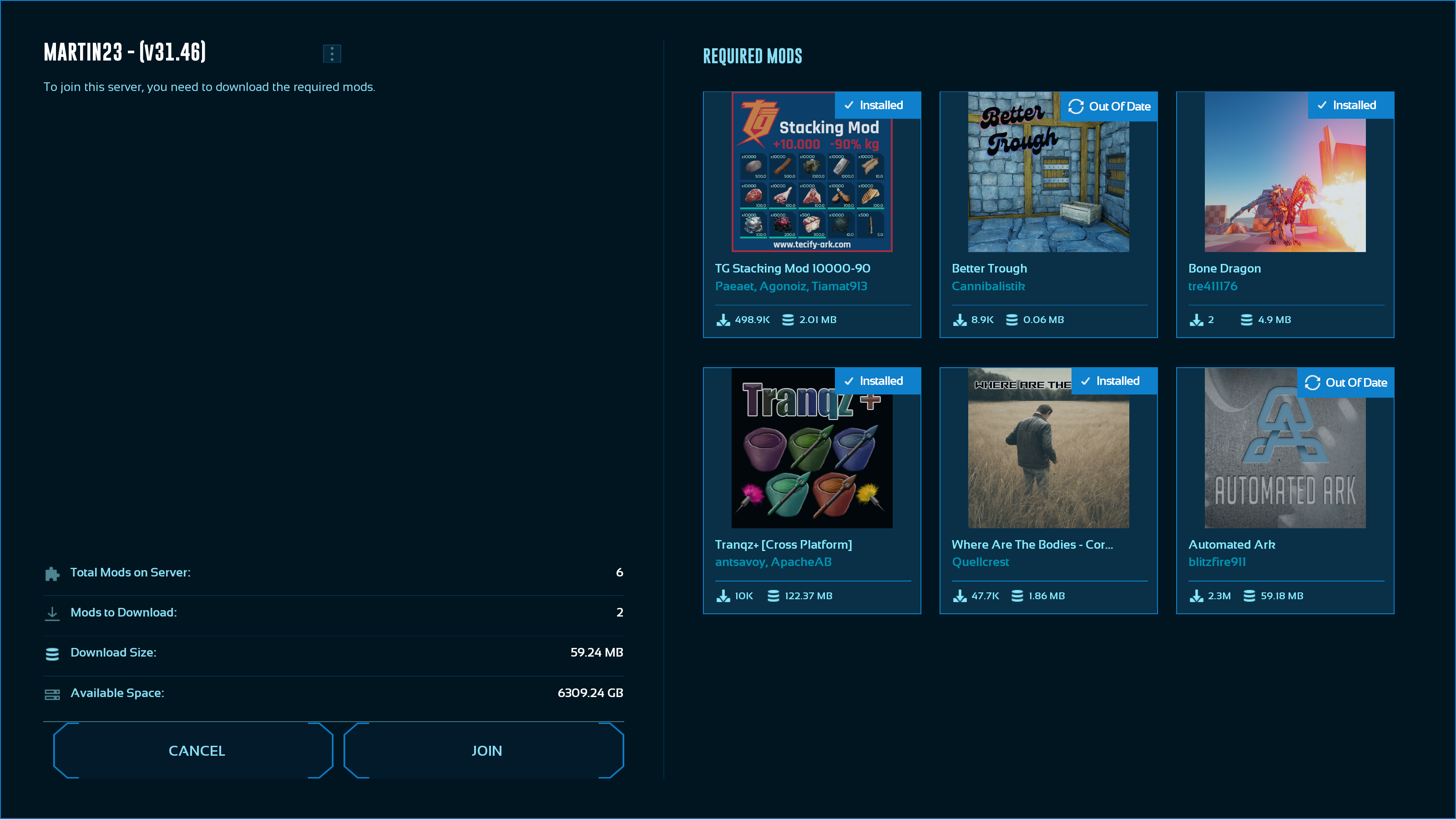Open the three-dot server options menu
This screenshot has height=819, width=1456.
332,54
